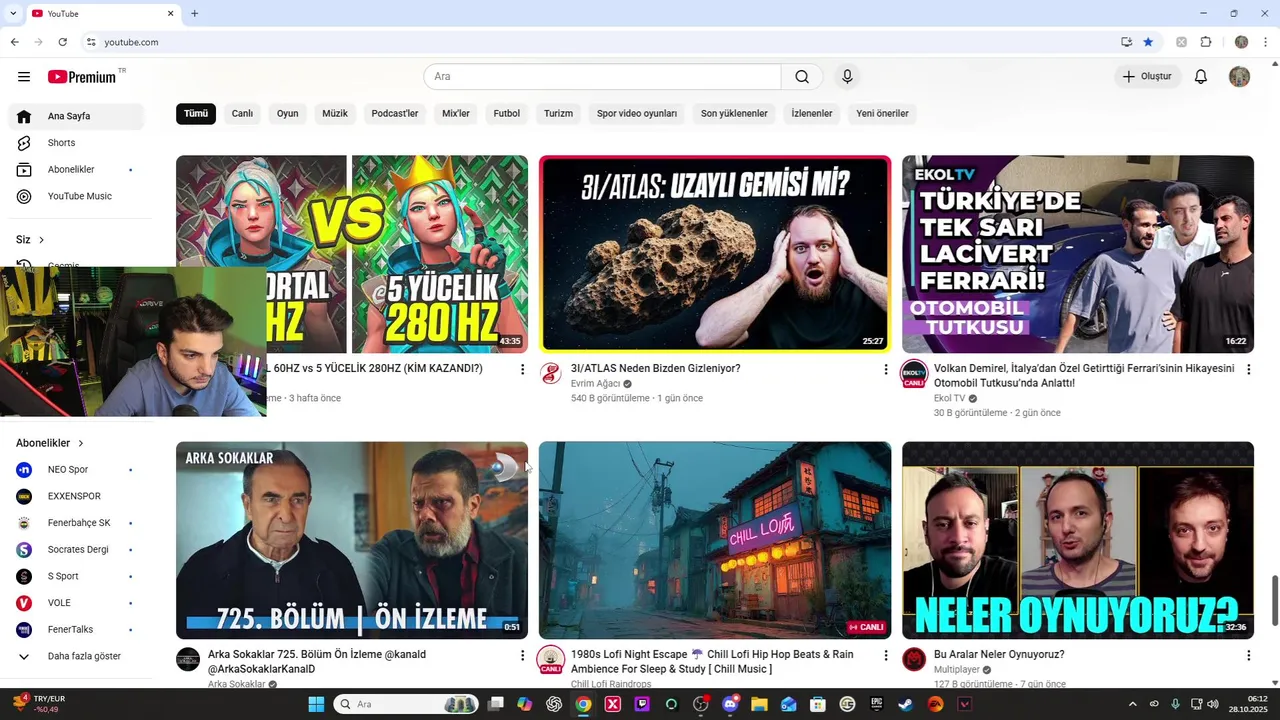Open the EXXENSPOR channel subscription

(76, 496)
